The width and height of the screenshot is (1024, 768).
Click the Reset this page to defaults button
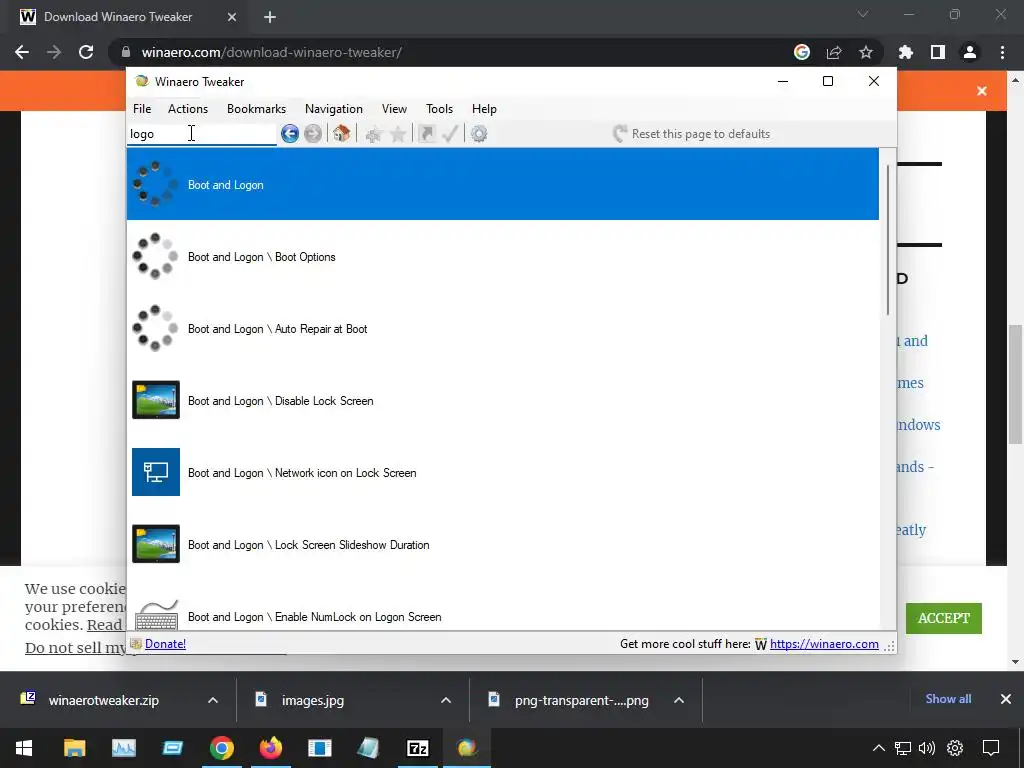[x=691, y=134]
